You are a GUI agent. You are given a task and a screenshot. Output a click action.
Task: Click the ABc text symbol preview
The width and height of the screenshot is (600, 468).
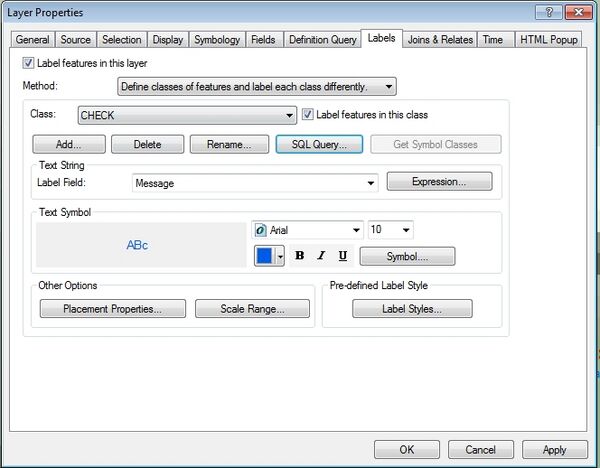(x=138, y=245)
